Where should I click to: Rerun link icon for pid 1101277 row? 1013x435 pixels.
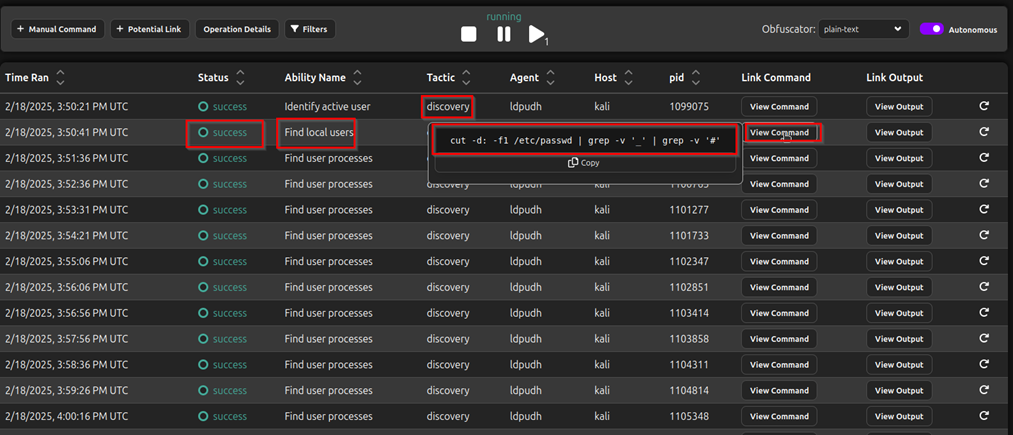(x=984, y=209)
